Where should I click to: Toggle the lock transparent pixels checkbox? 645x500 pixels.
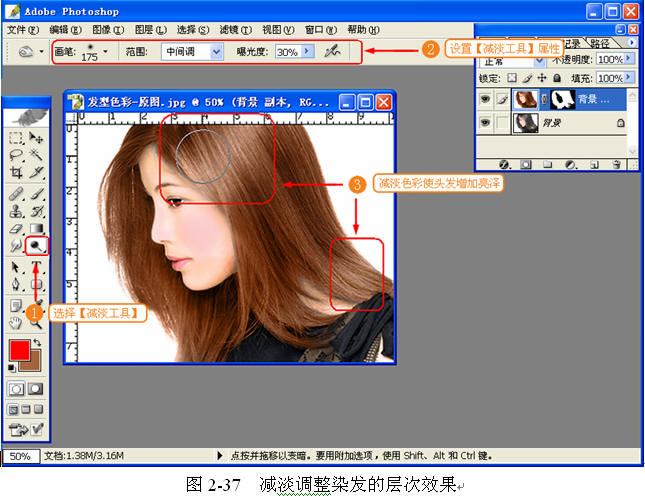pyautogui.click(x=513, y=77)
